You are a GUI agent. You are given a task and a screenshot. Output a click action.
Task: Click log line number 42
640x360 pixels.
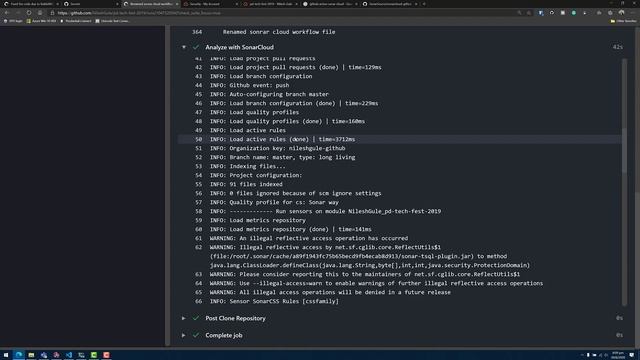click(198, 67)
